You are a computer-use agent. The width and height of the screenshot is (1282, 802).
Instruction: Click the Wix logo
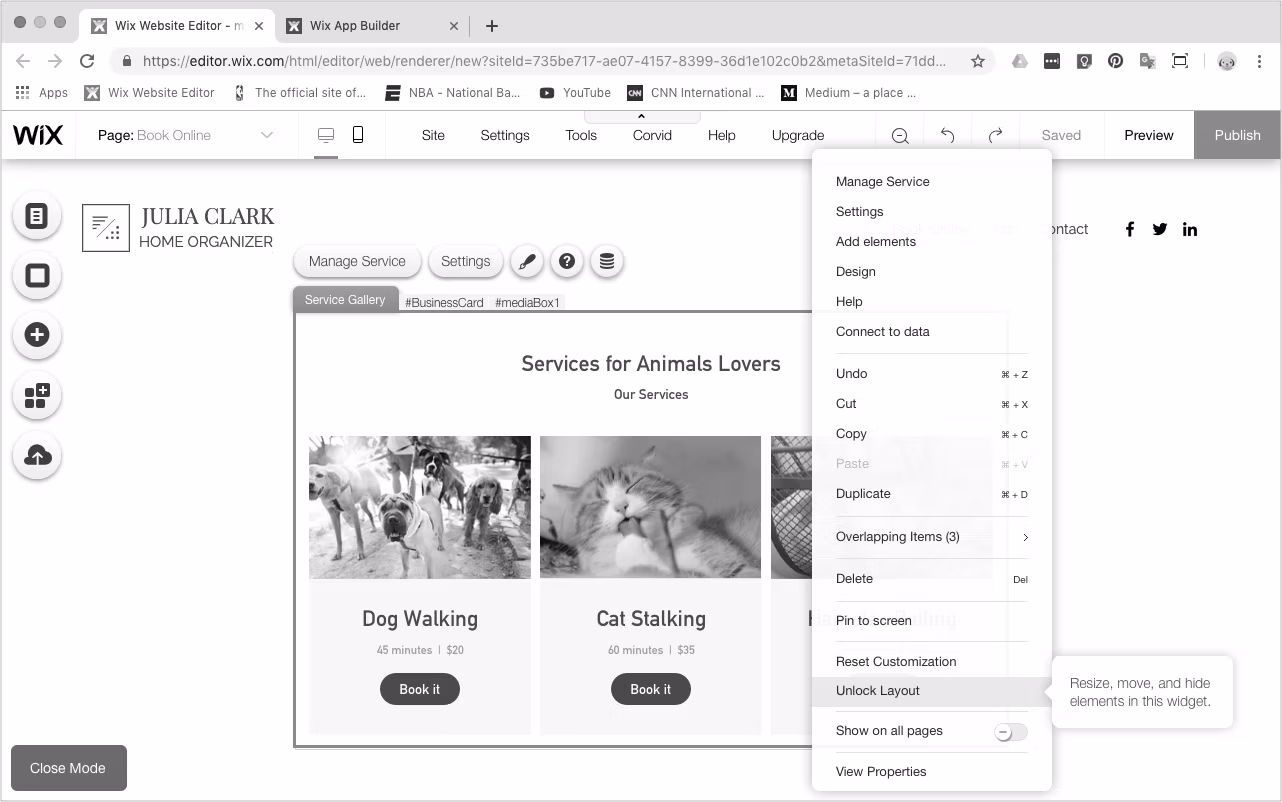38,135
